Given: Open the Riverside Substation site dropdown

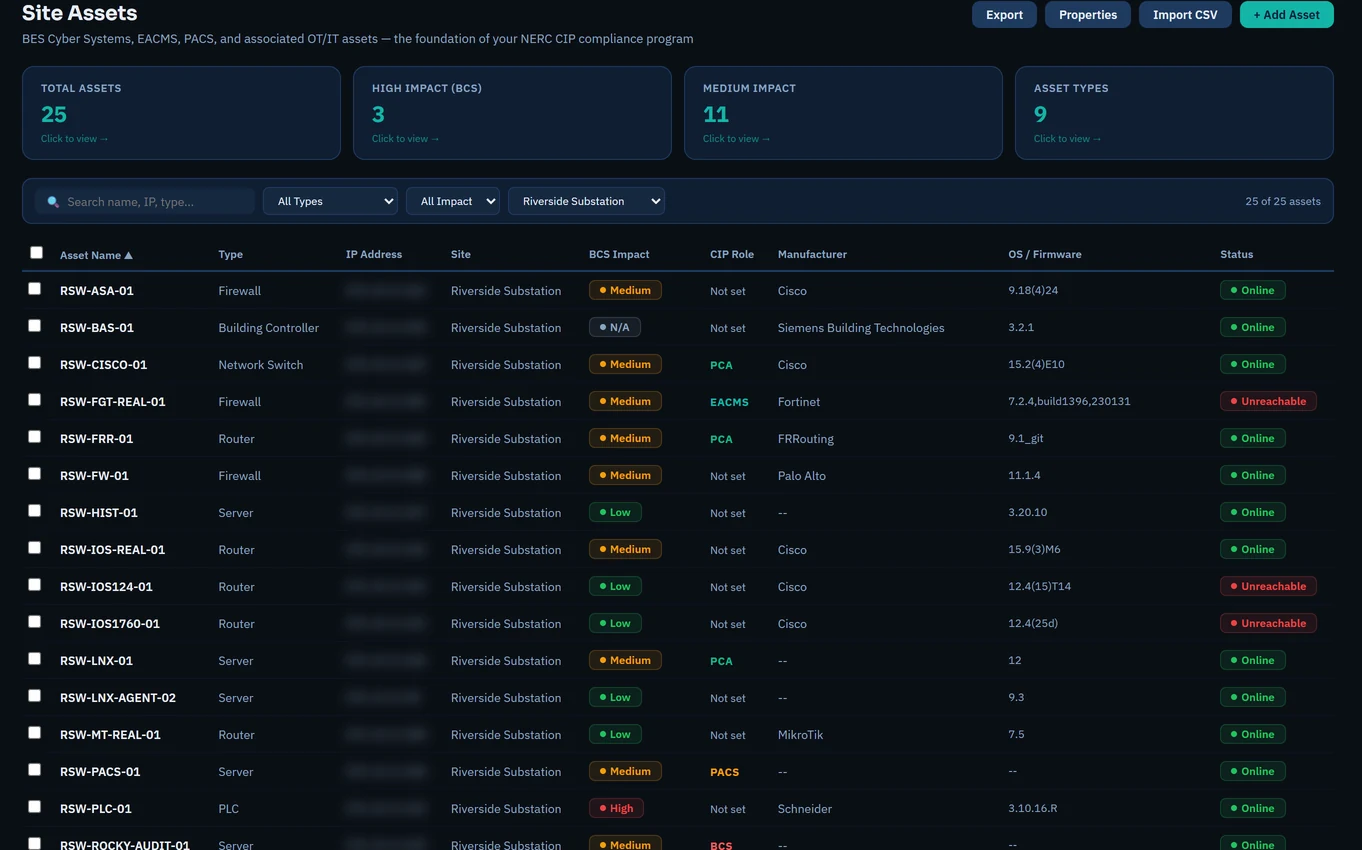Looking at the screenshot, I should coord(586,201).
